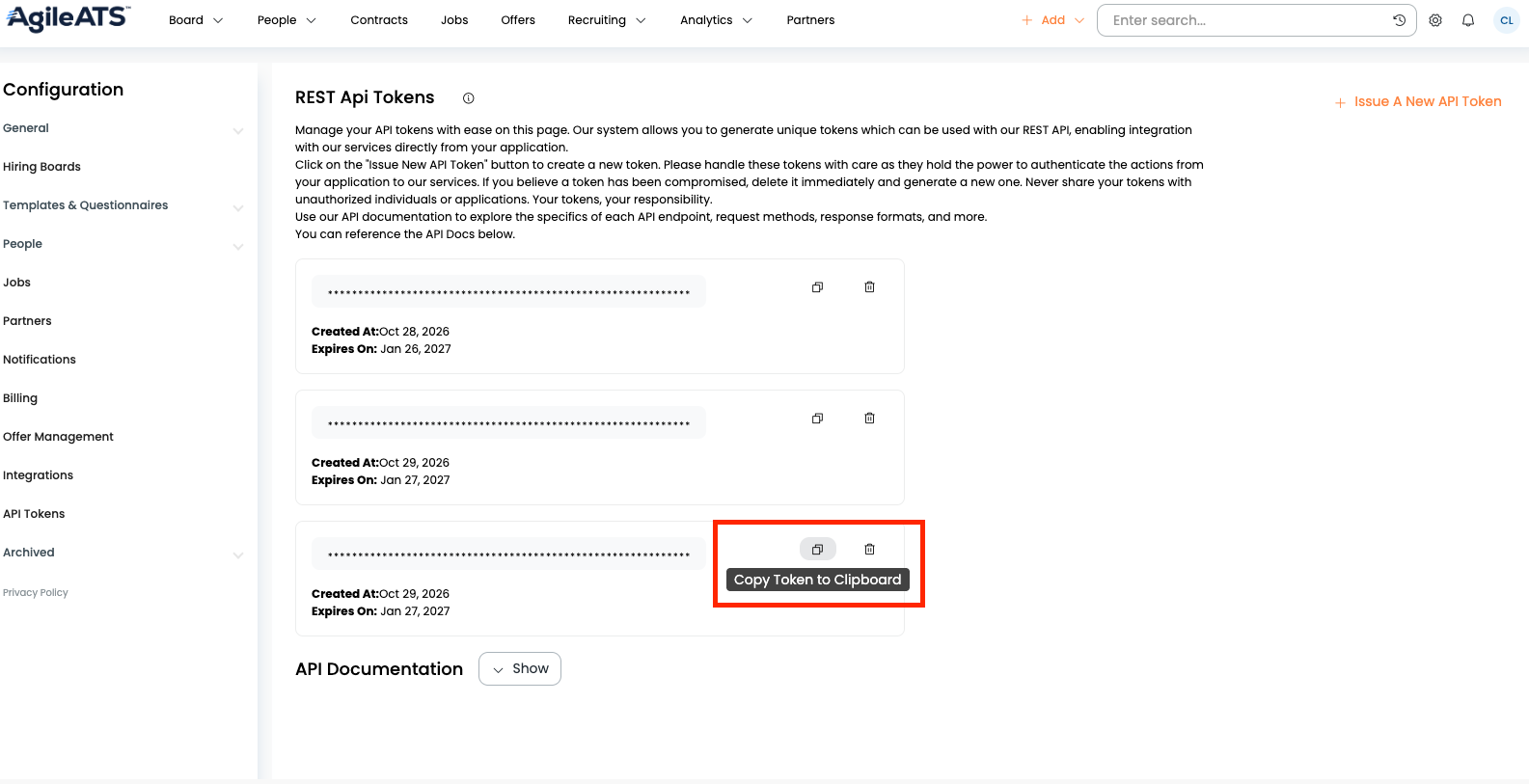Open the Analytics dropdown menu
This screenshot has width=1529, height=784.
pyautogui.click(x=716, y=20)
